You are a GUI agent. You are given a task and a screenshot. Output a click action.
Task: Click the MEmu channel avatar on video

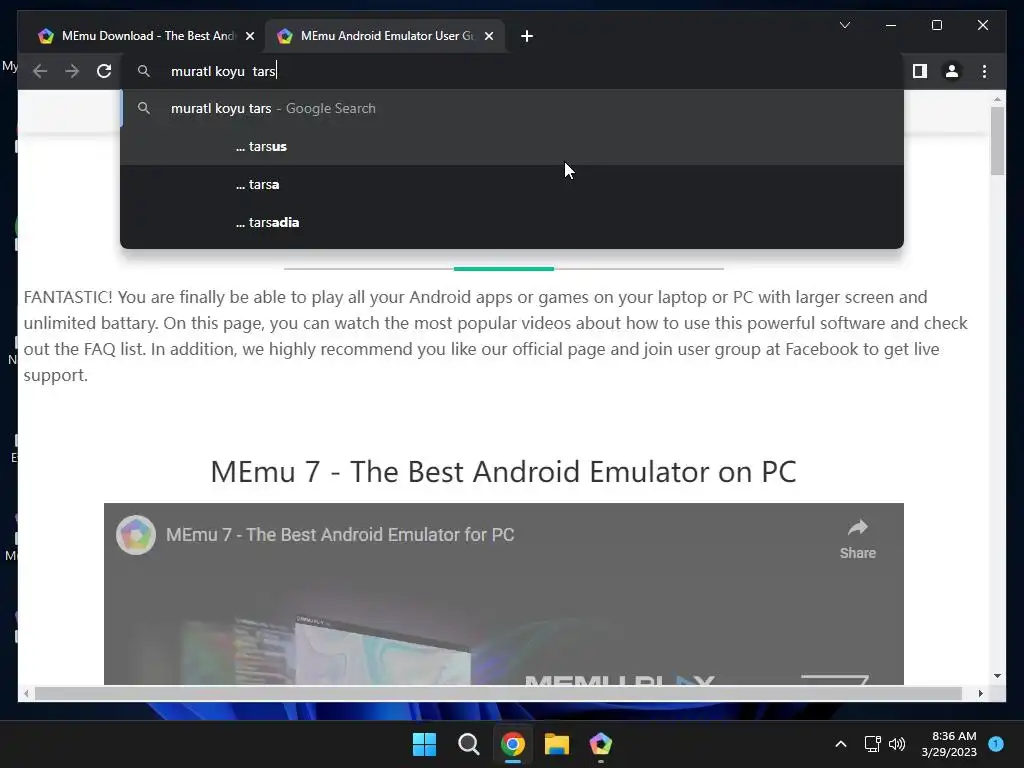136,535
